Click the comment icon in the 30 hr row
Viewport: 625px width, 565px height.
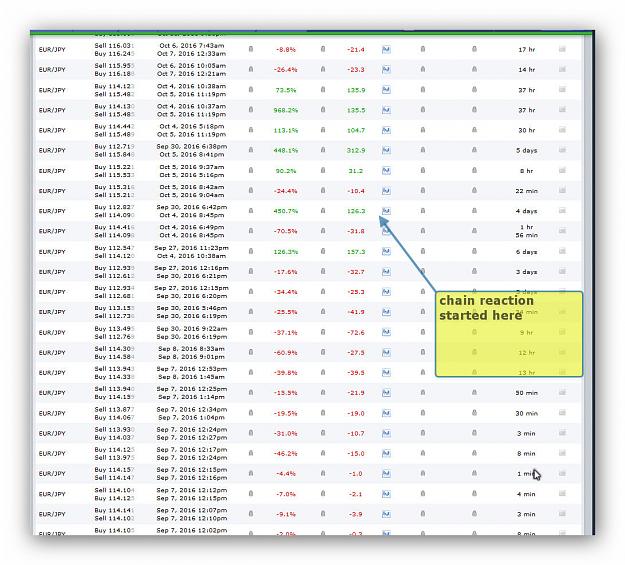(562, 130)
